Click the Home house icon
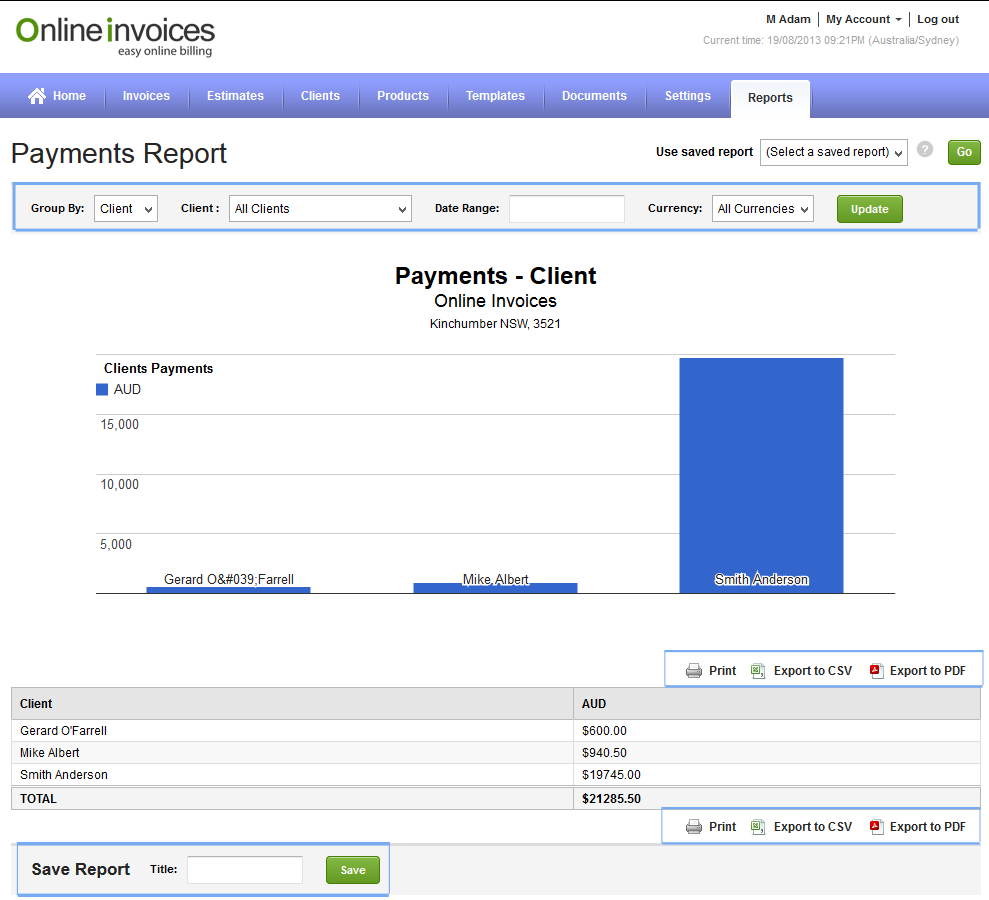This screenshot has width=989, height=900. tap(37, 96)
